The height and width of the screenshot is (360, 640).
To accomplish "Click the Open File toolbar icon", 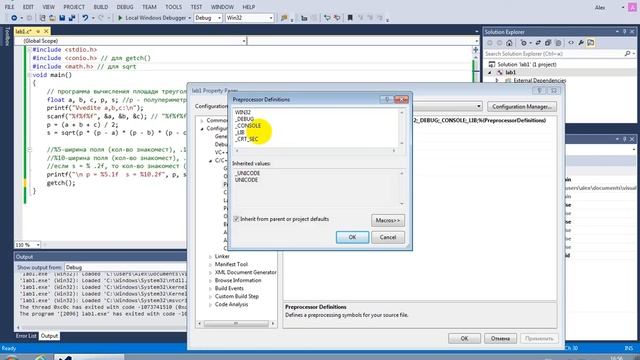I will click(52, 18).
